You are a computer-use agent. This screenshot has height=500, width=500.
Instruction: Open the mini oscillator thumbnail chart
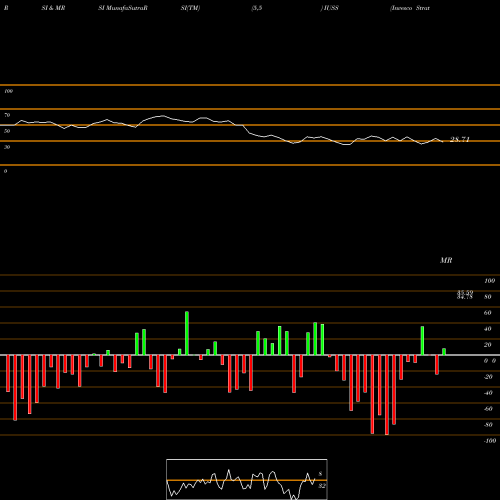click(x=247, y=479)
